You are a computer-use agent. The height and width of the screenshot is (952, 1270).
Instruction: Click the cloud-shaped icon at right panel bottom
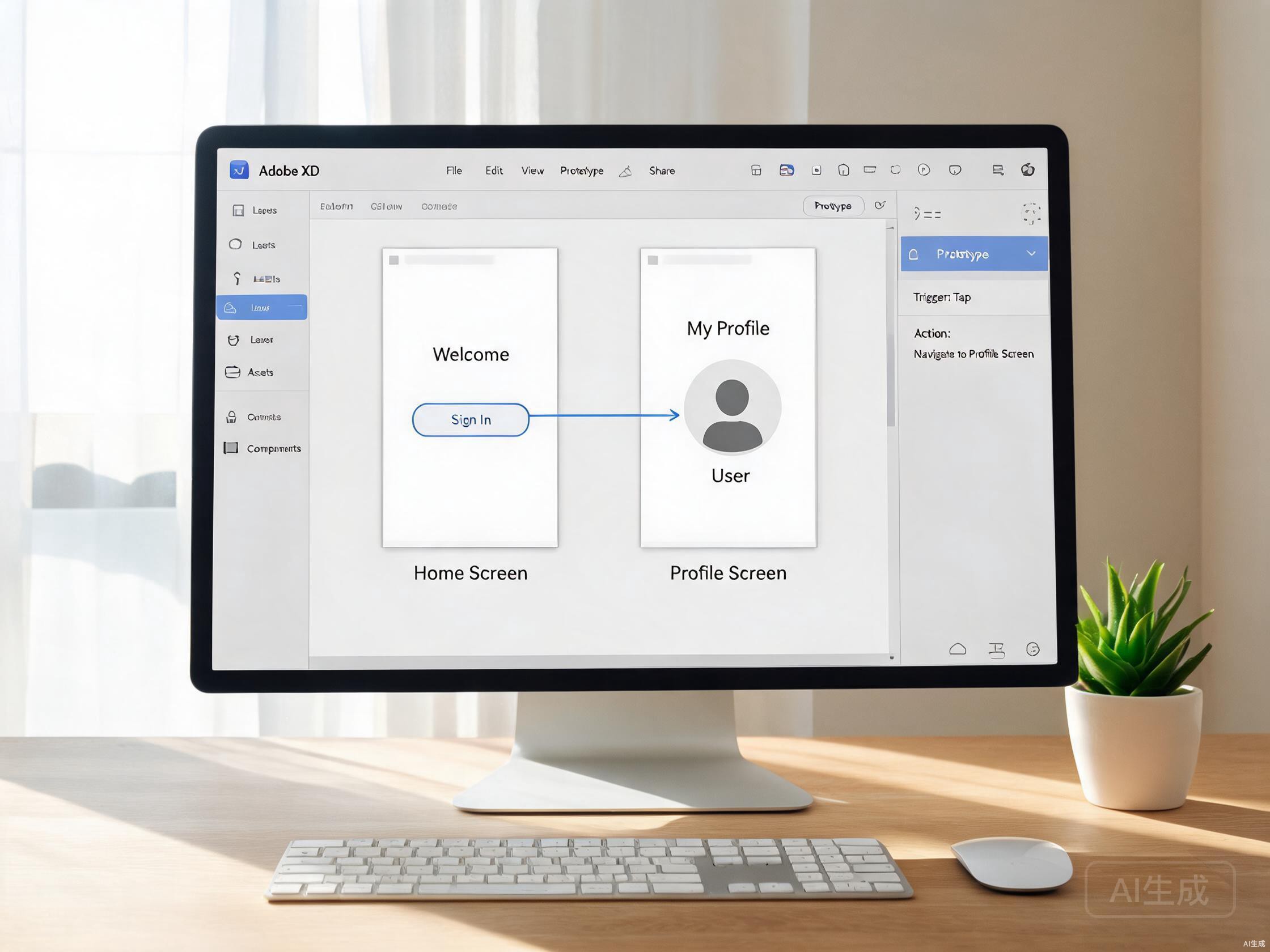pyautogui.click(x=958, y=649)
